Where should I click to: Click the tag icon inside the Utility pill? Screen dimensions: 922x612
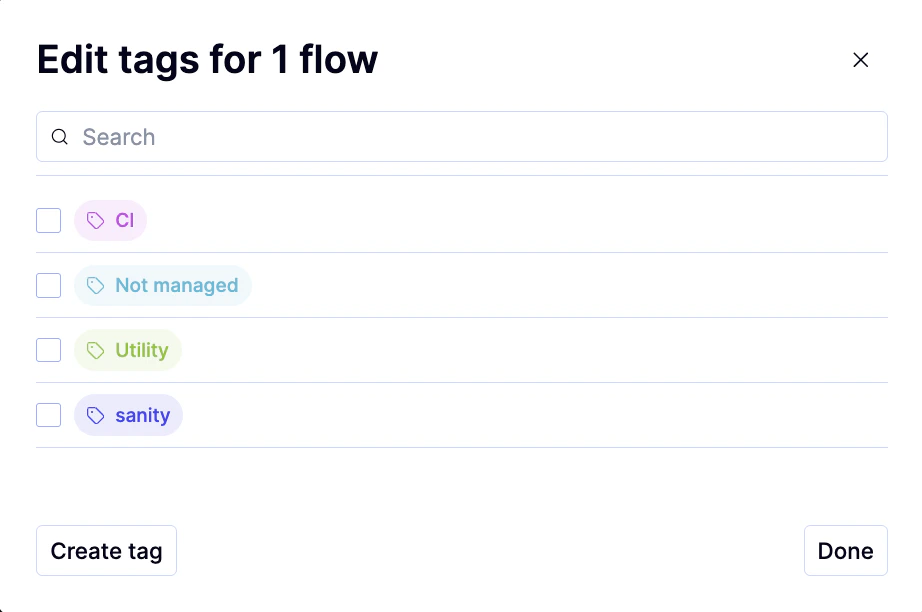click(95, 350)
